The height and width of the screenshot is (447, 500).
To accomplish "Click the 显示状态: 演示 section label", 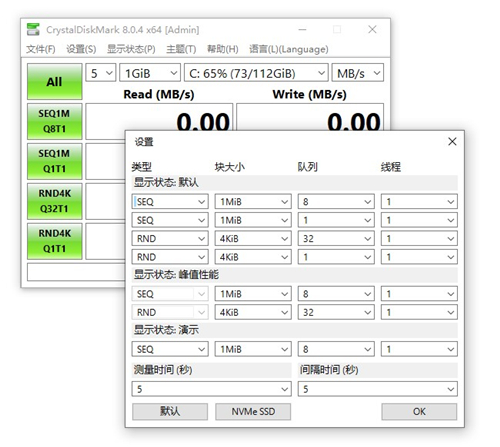I will pyautogui.click(x=166, y=330).
